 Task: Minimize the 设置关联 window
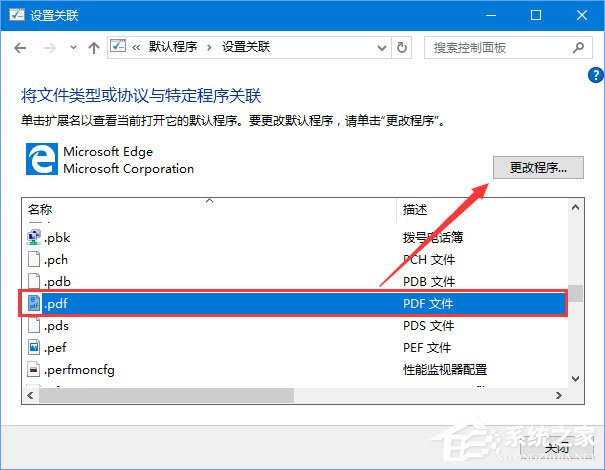click(x=491, y=15)
